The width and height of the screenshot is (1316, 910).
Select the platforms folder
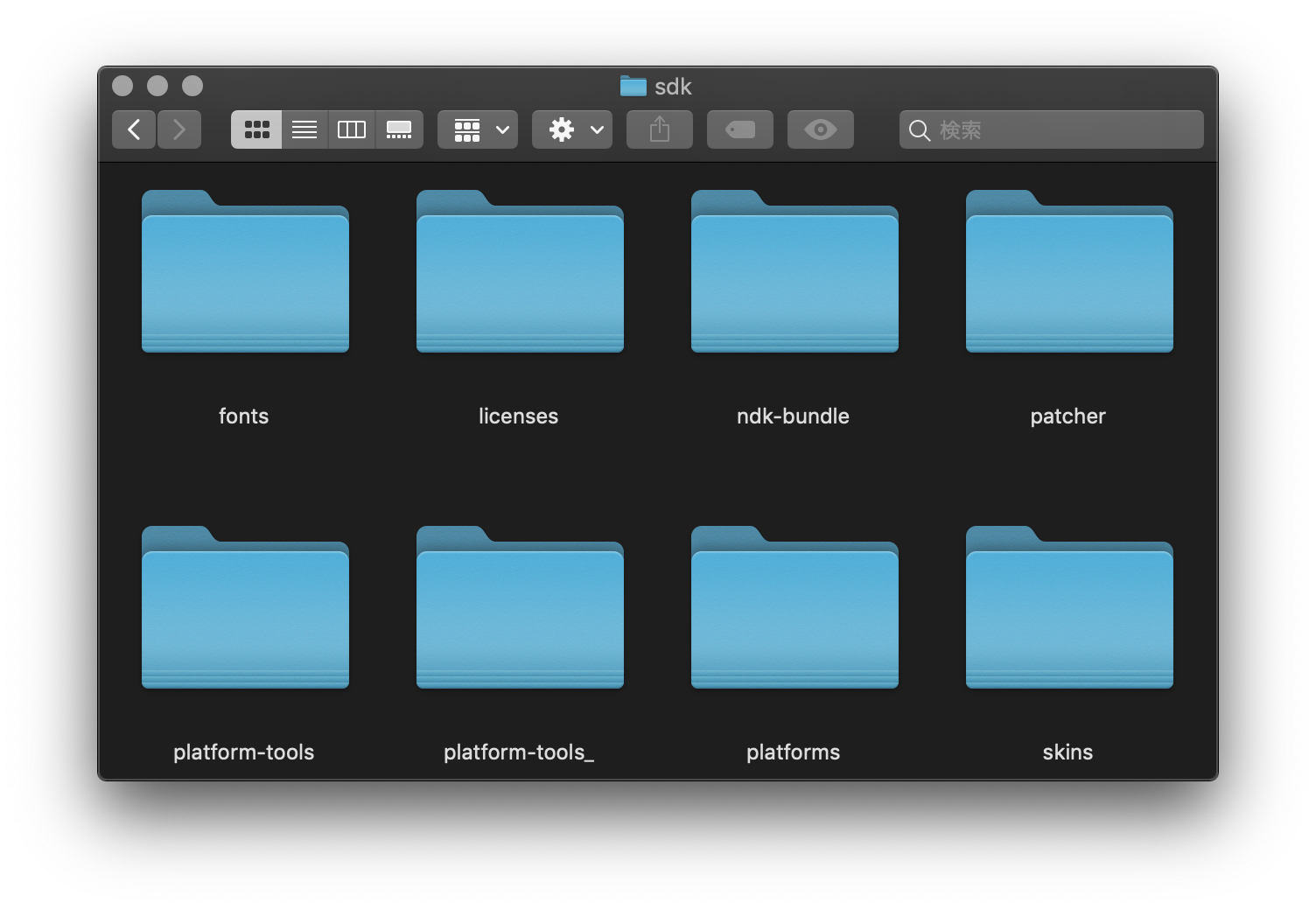point(794,609)
